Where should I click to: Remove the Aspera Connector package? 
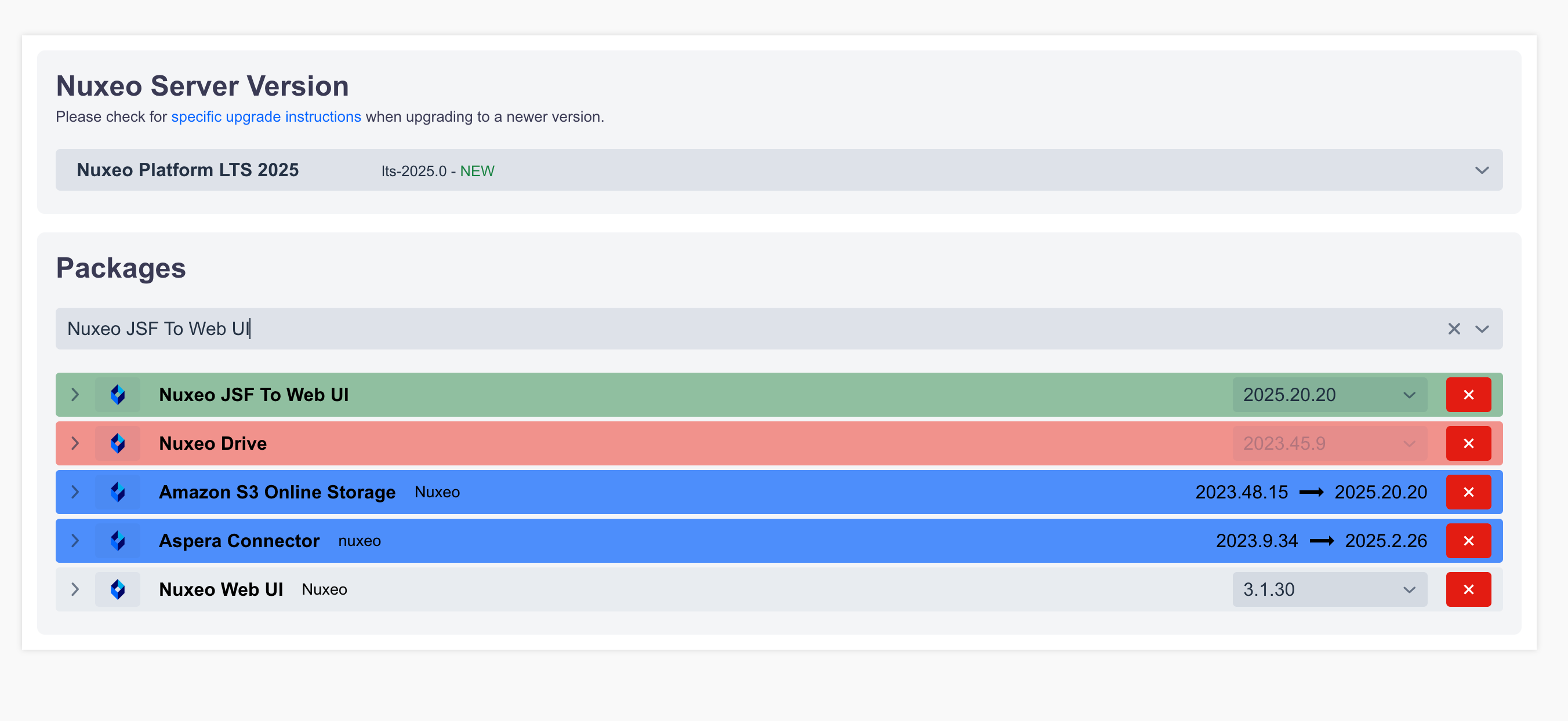1468,540
